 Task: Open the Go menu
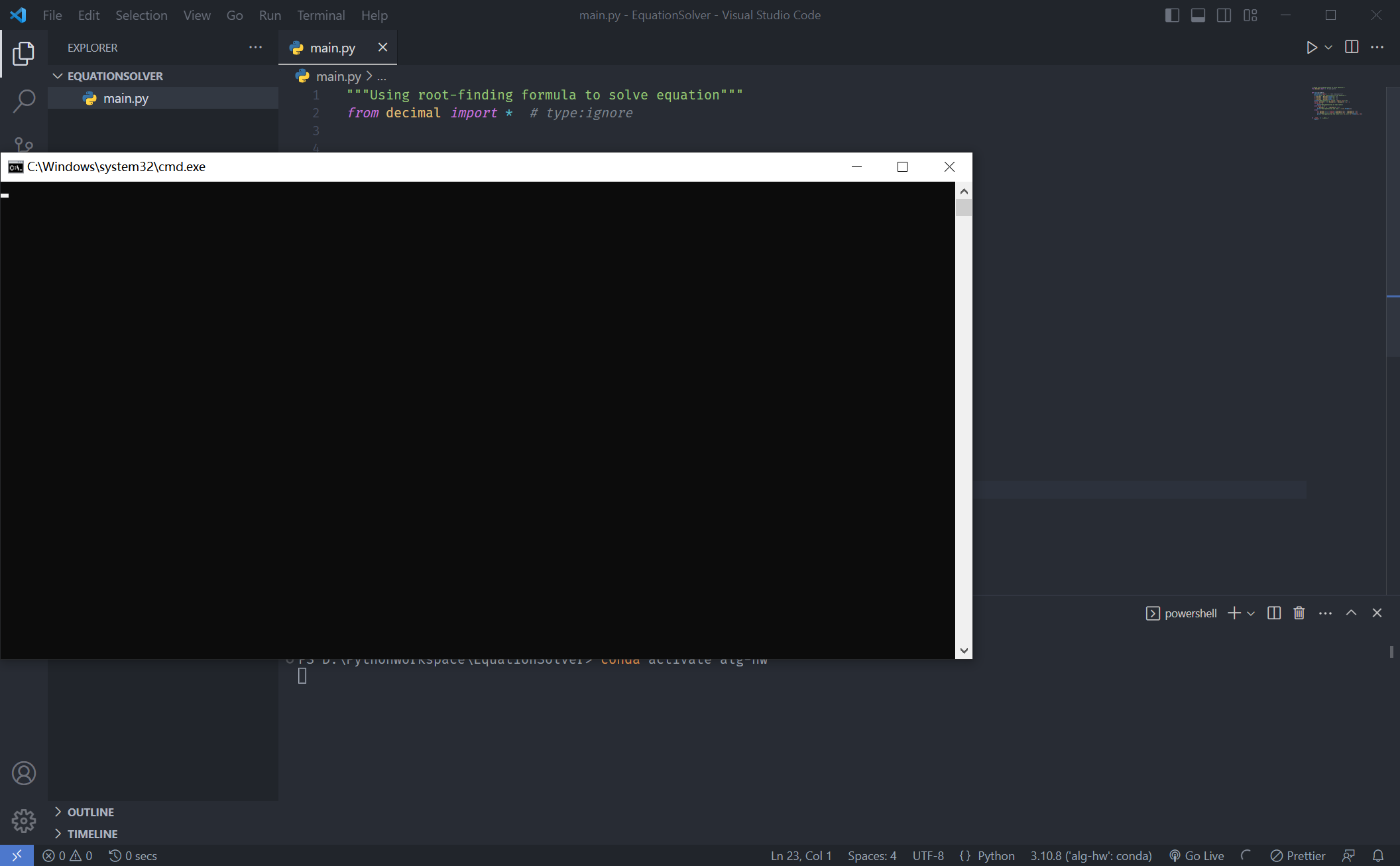235,15
